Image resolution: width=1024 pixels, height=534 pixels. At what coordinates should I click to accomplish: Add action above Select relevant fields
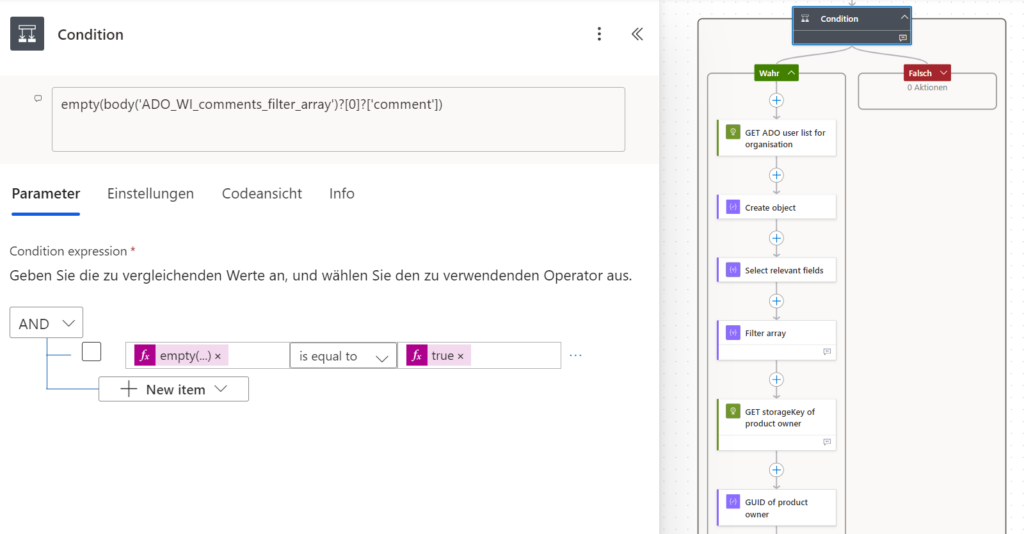(776, 238)
